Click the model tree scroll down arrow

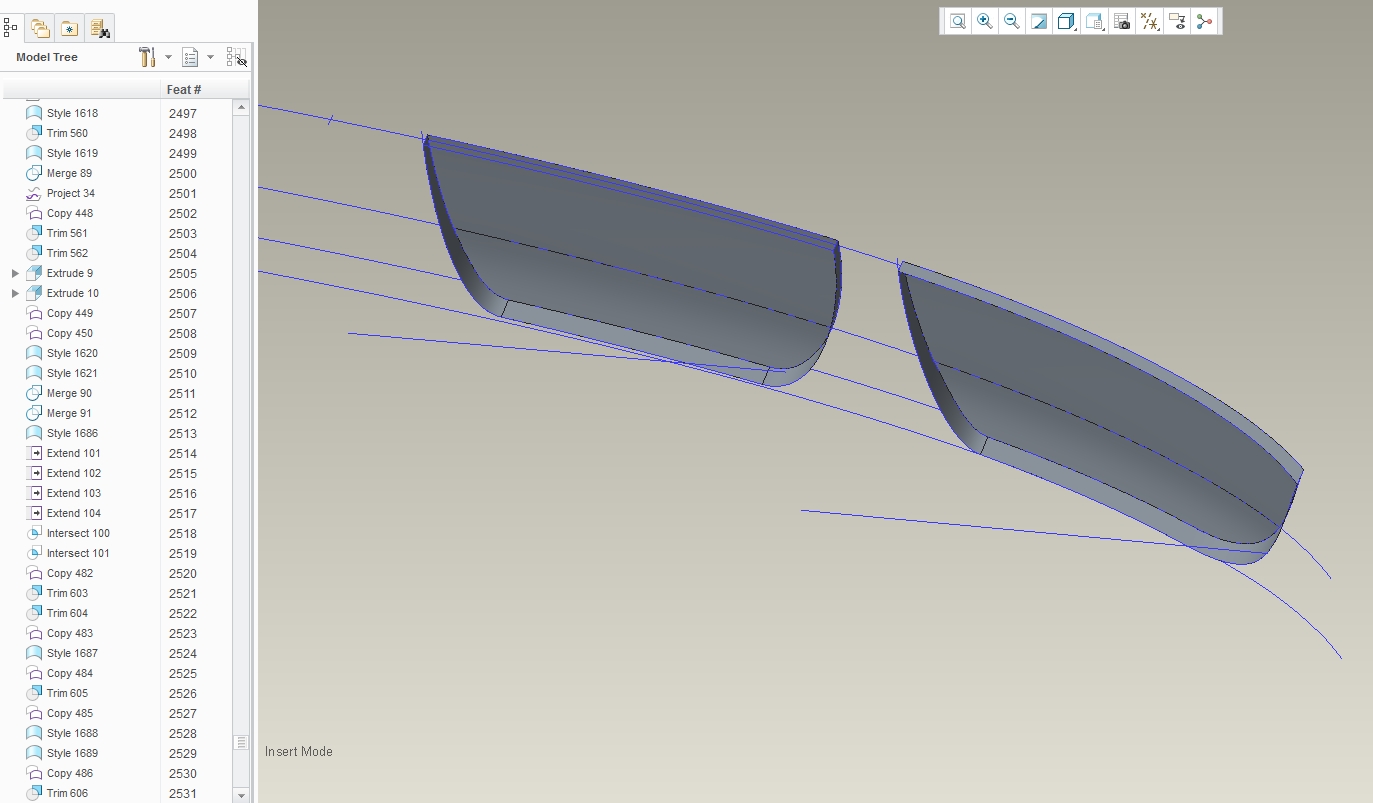coord(241,795)
